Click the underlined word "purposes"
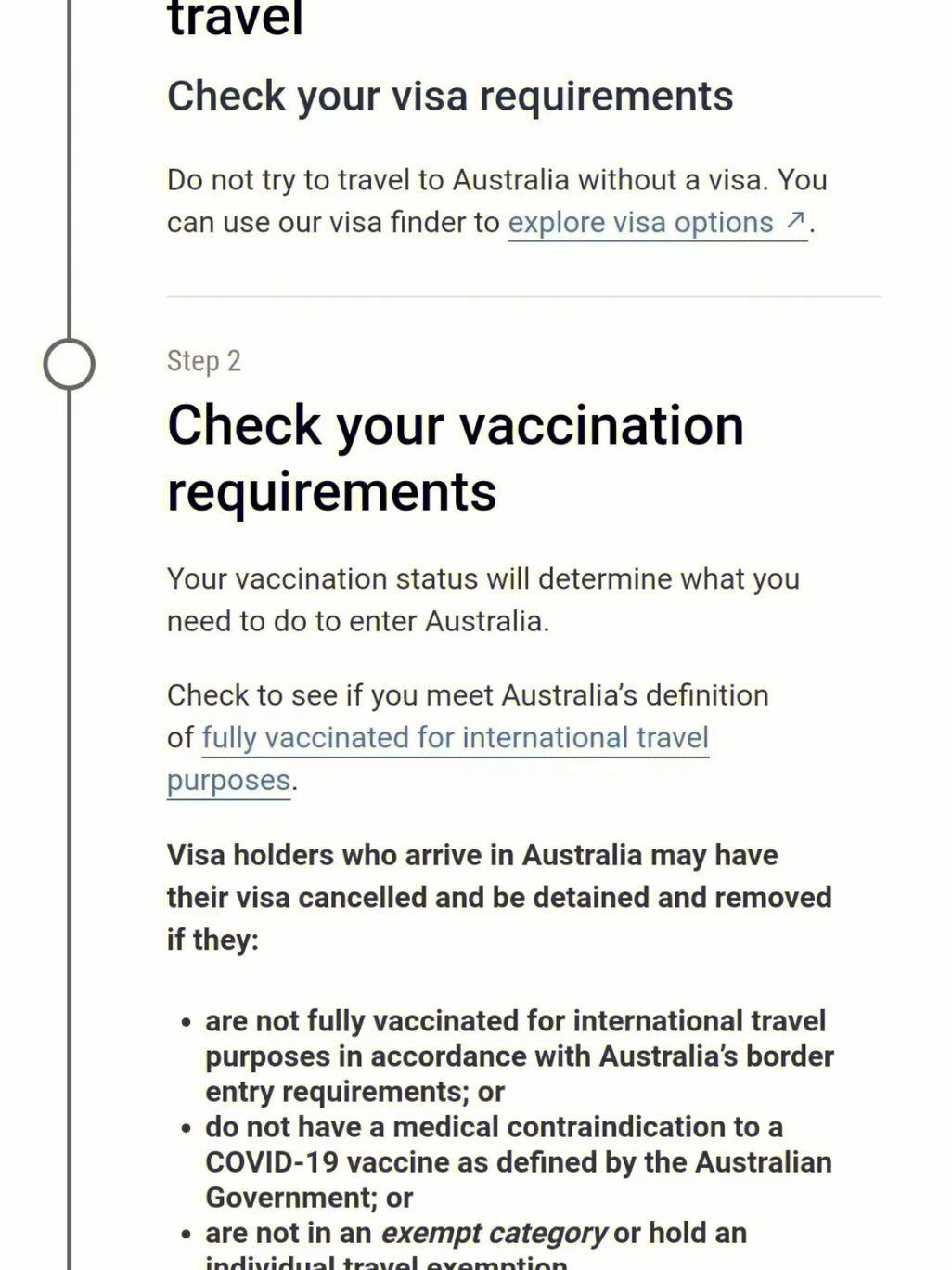The width and height of the screenshot is (952, 1270). pos(229,781)
